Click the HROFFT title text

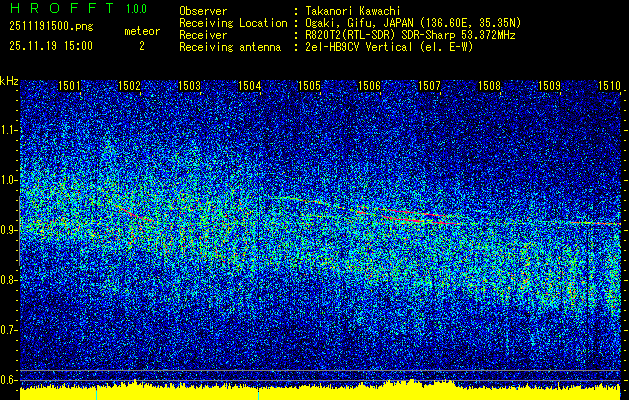coord(62,8)
